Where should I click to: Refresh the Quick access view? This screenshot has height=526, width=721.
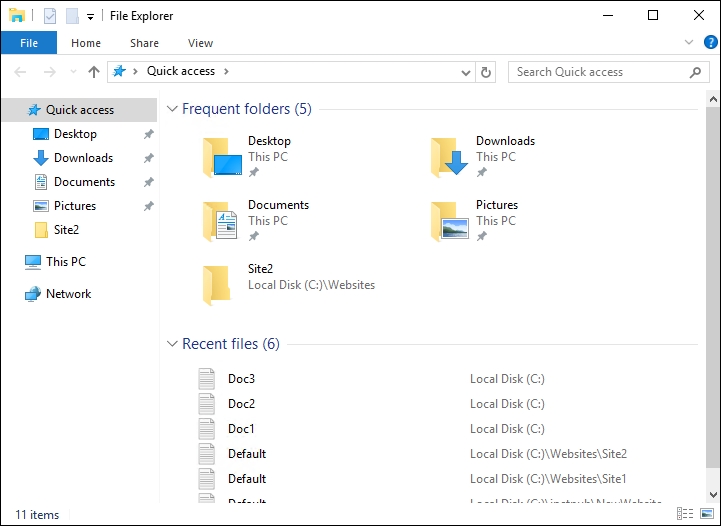click(487, 72)
